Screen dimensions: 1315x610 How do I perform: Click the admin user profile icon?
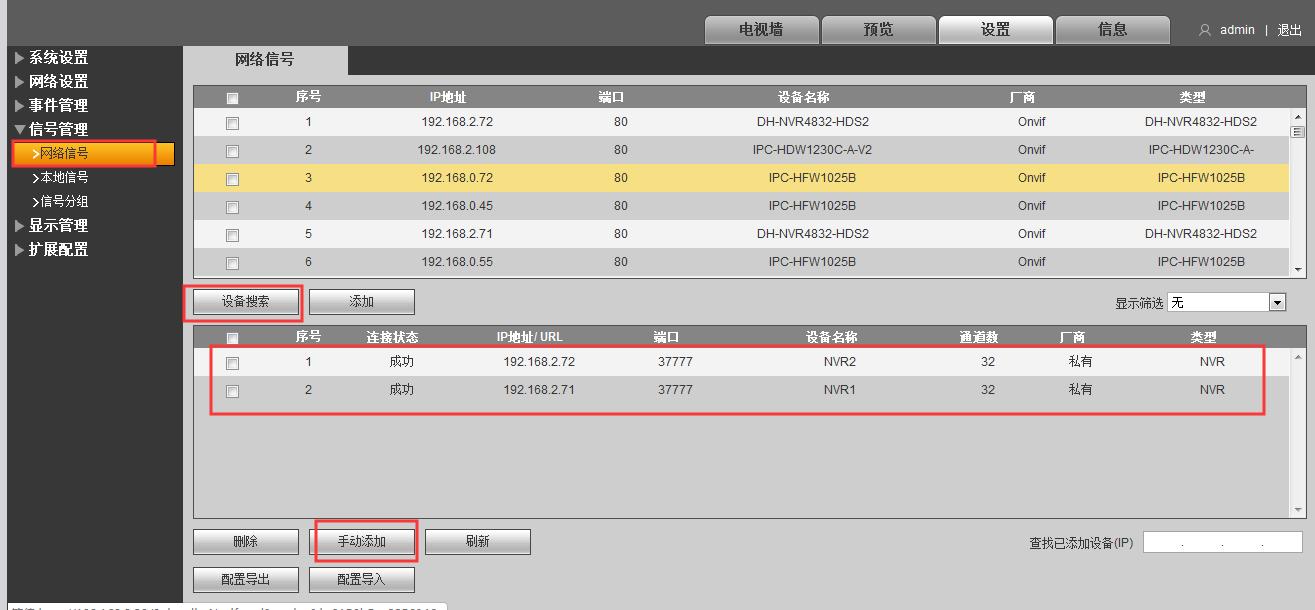click(x=1203, y=29)
